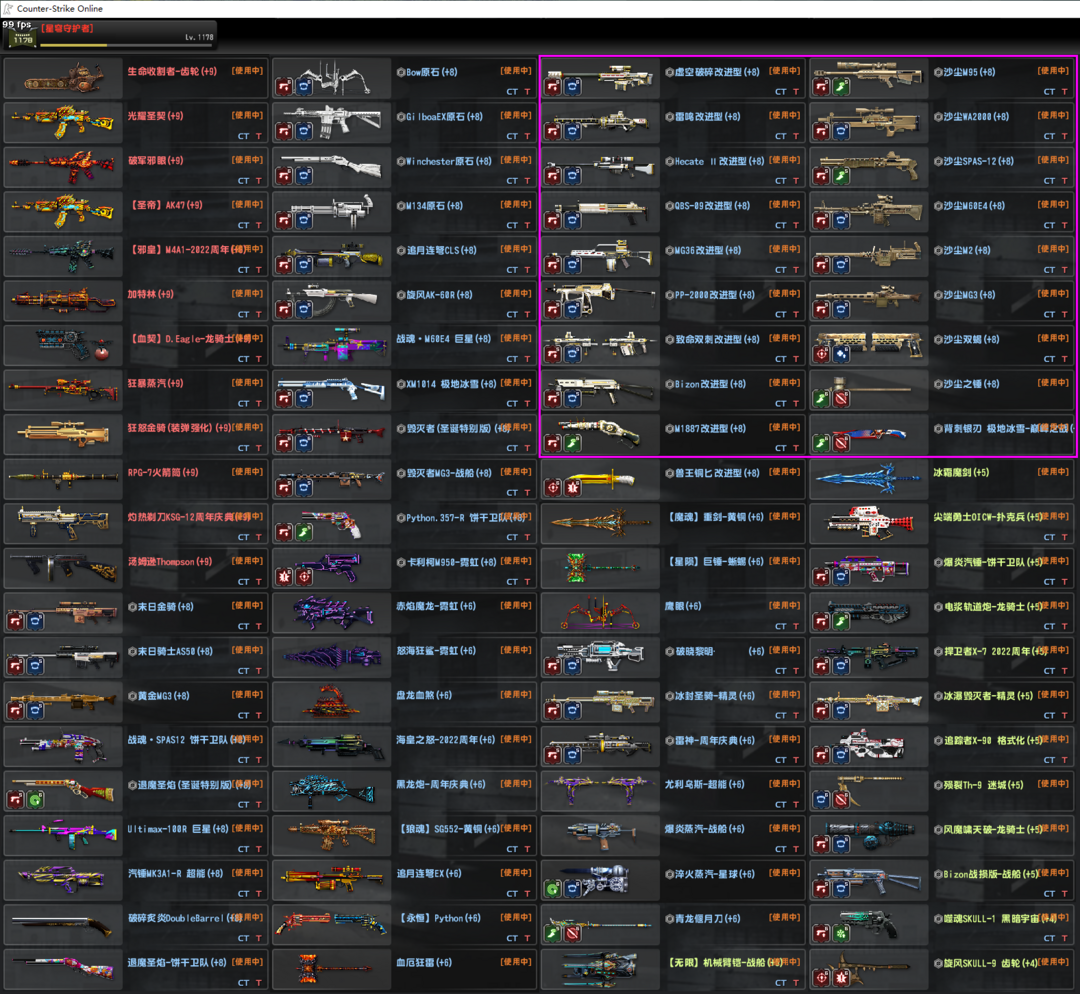Click green boot icon on M1887改进型
This screenshot has width=1080, height=994.
point(573,443)
